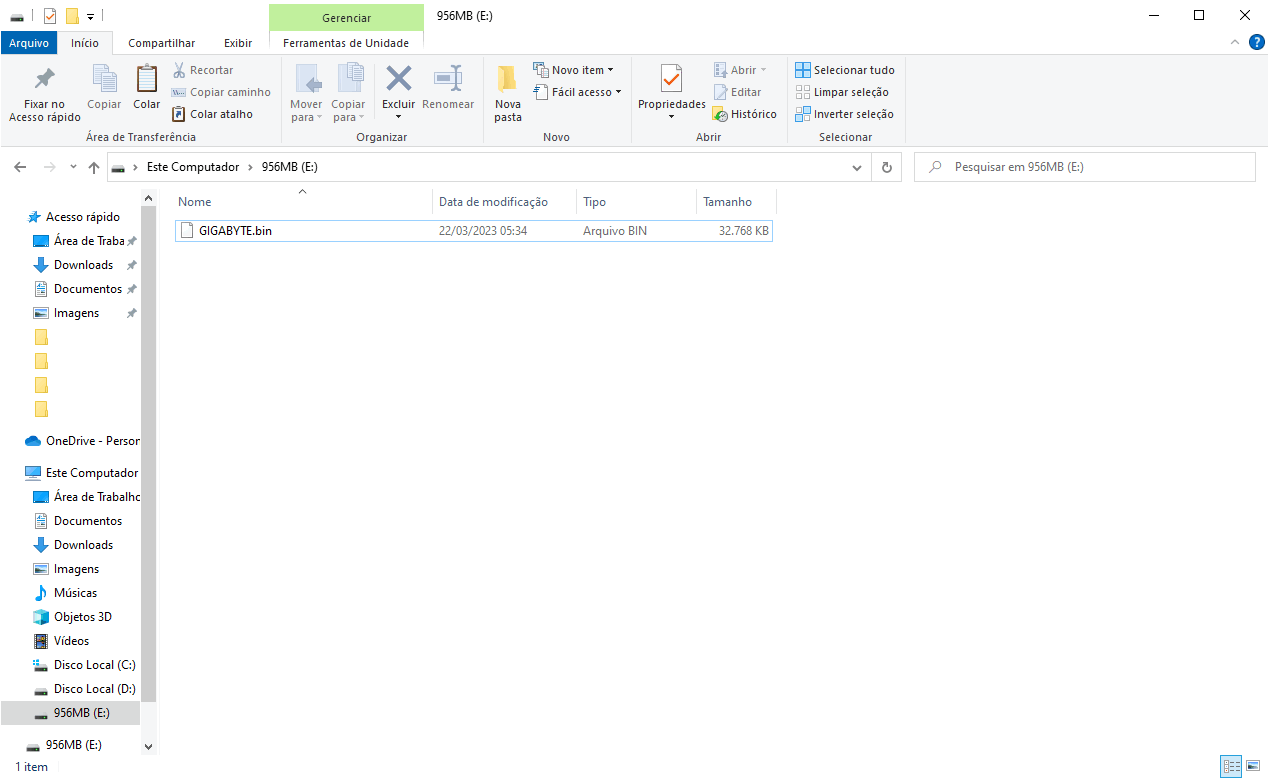Image resolution: width=1269 pixels, height=779 pixels.
Task: Click Selecionar tudo button
Action: 845,70
